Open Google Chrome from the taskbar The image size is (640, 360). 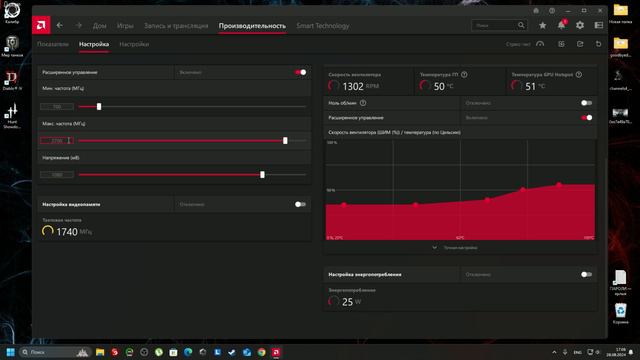click(x=261, y=352)
